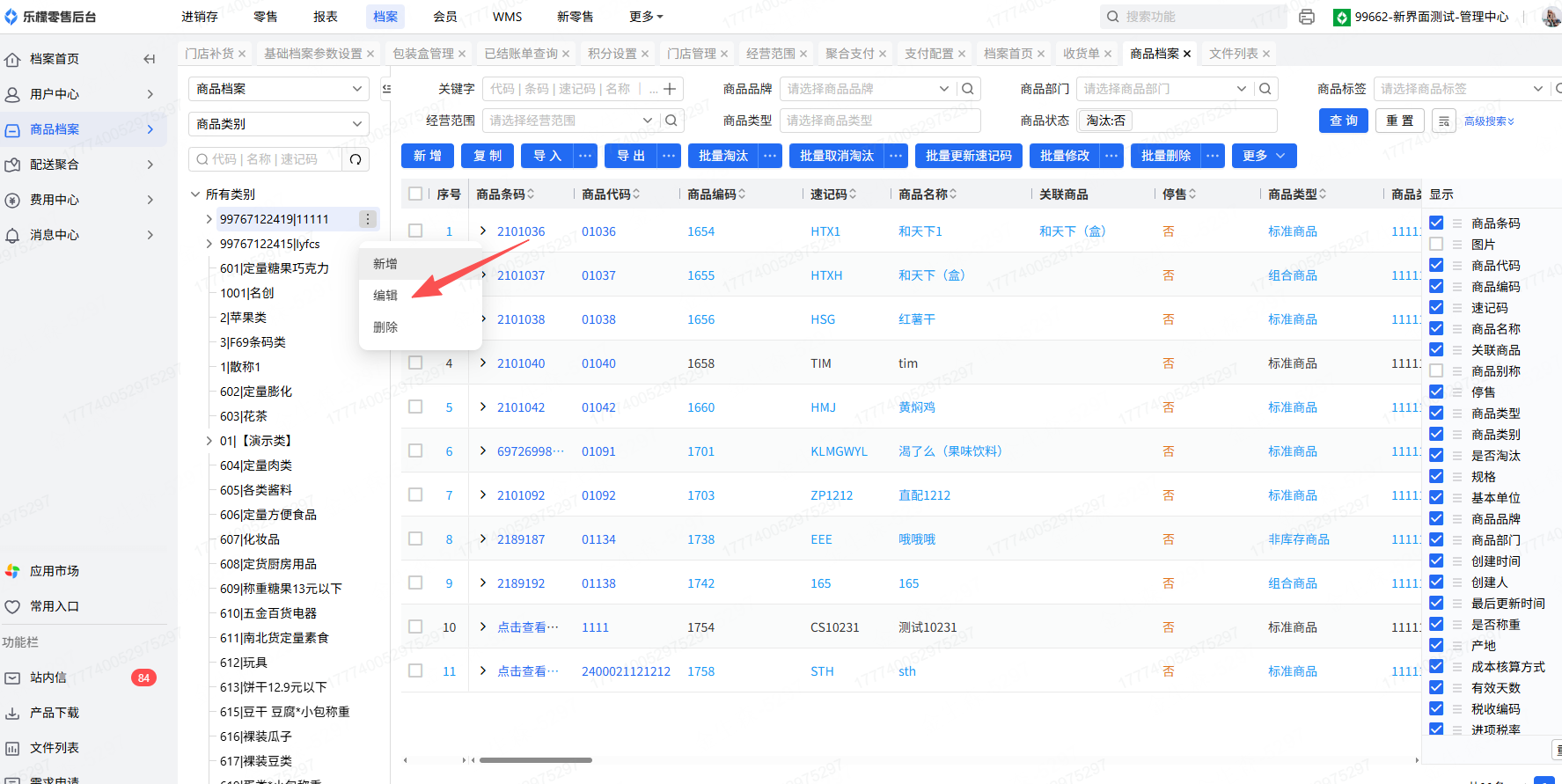Click the sort icon on 停售 column
The width and height of the screenshot is (1562, 784).
[1192, 194]
